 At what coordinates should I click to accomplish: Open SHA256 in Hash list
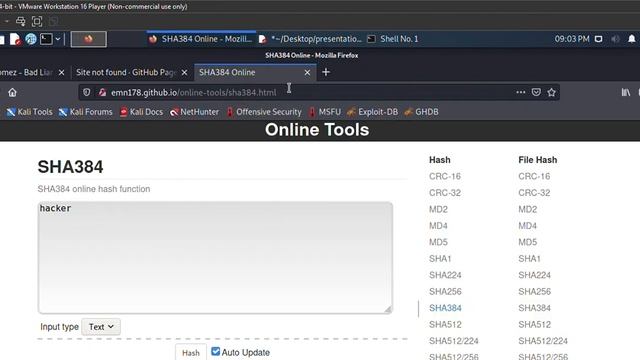445,291
